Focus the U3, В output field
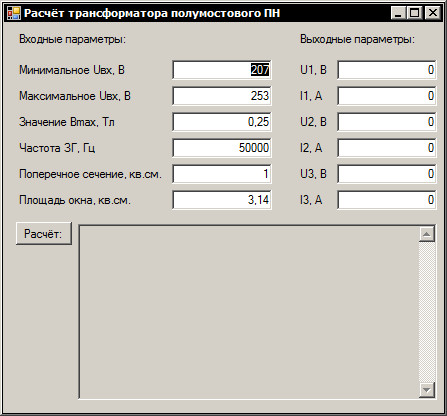 coord(387,174)
